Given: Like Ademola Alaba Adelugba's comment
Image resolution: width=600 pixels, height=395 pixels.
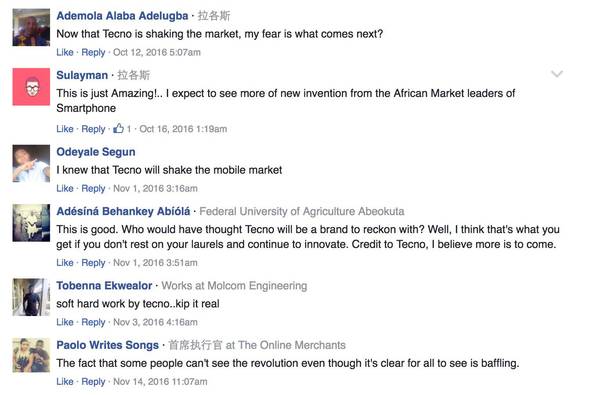Looking at the screenshot, I should [65, 52].
